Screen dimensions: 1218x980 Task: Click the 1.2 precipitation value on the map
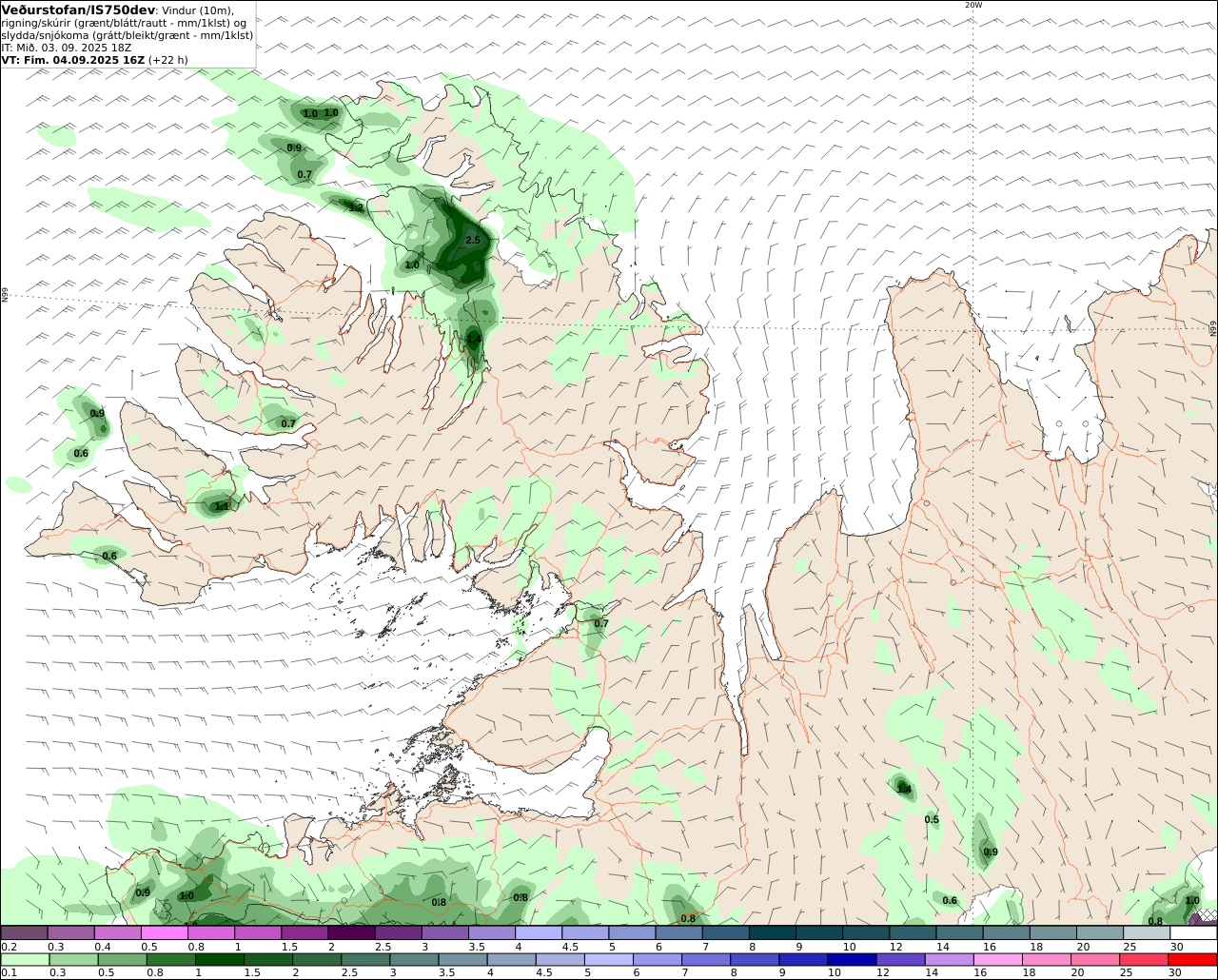(357, 207)
